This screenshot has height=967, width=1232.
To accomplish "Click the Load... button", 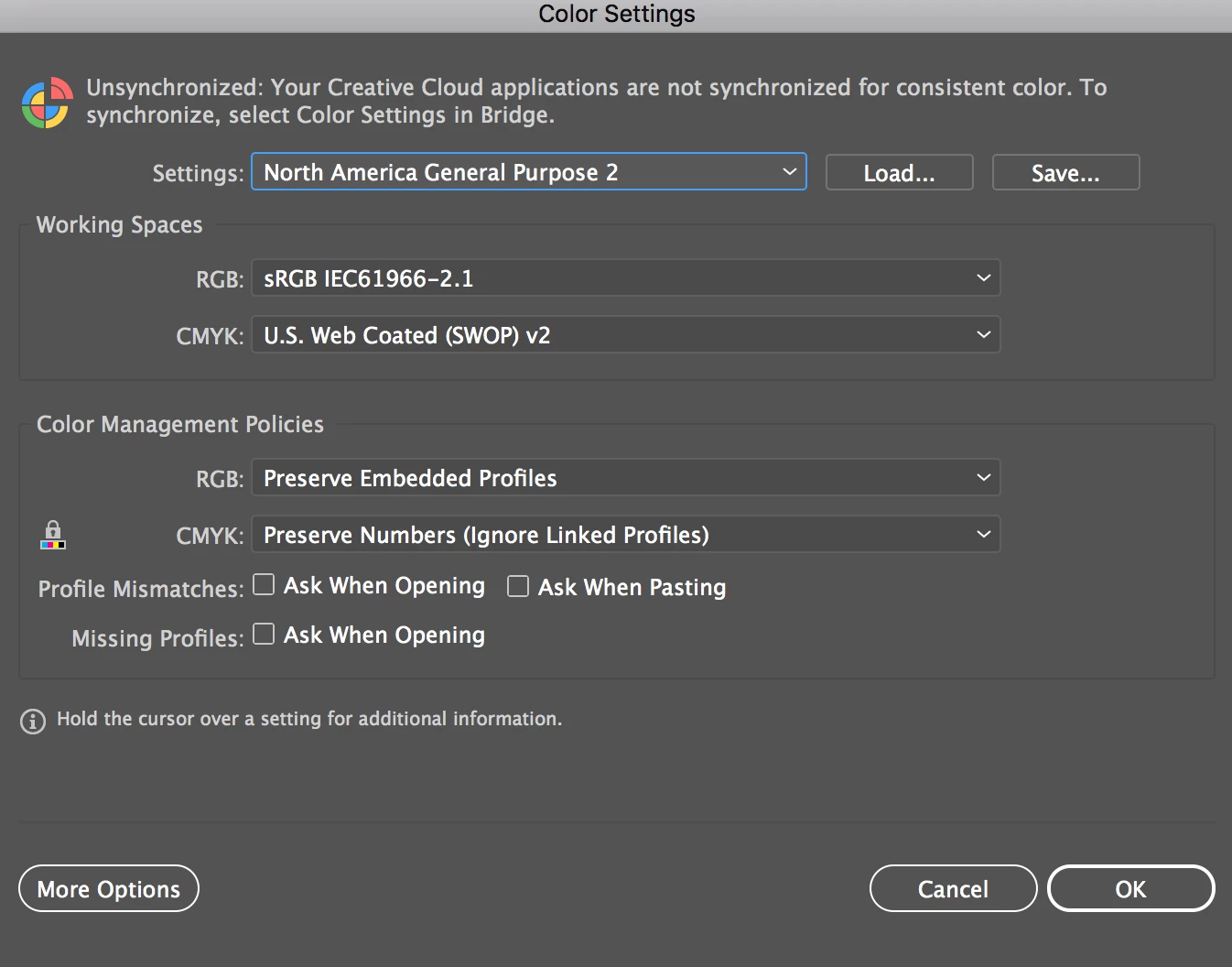I will click(x=900, y=172).
